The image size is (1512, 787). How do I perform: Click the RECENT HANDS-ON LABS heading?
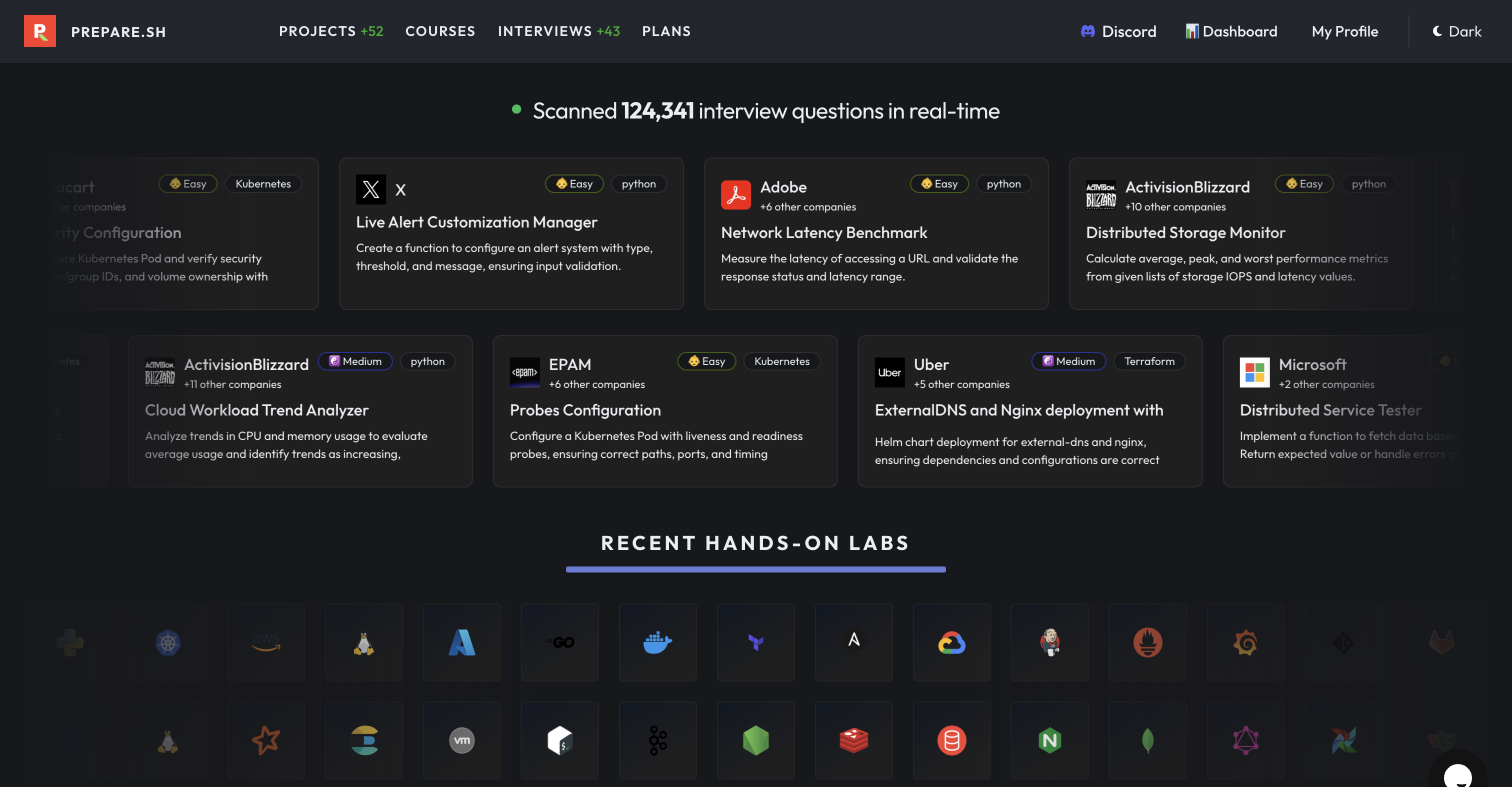[756, 543]
